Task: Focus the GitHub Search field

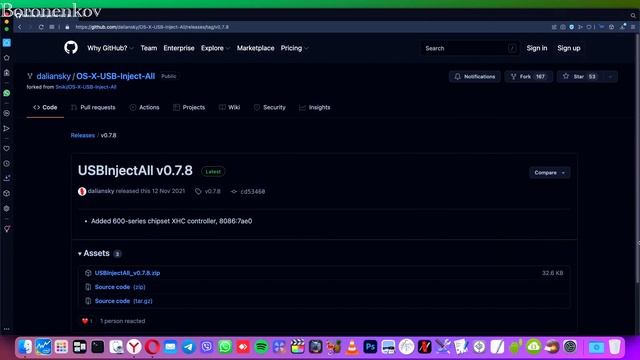Action: click(469, 48)
